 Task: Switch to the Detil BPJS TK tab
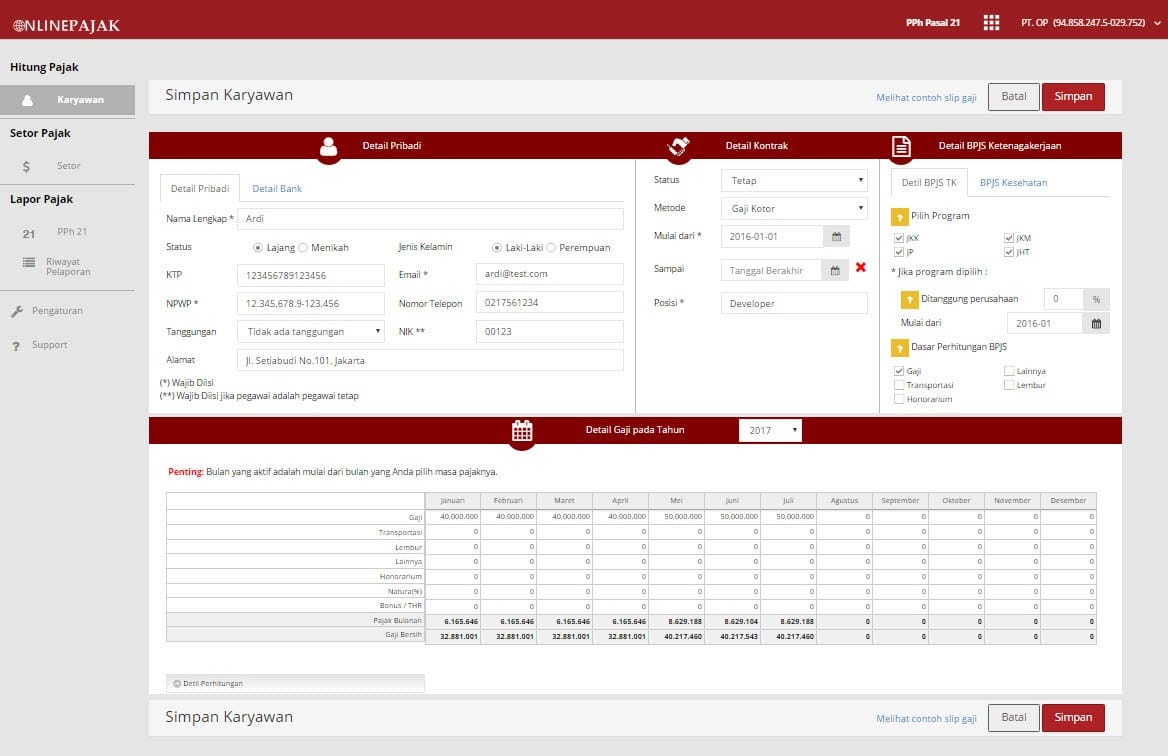(929, 183)
